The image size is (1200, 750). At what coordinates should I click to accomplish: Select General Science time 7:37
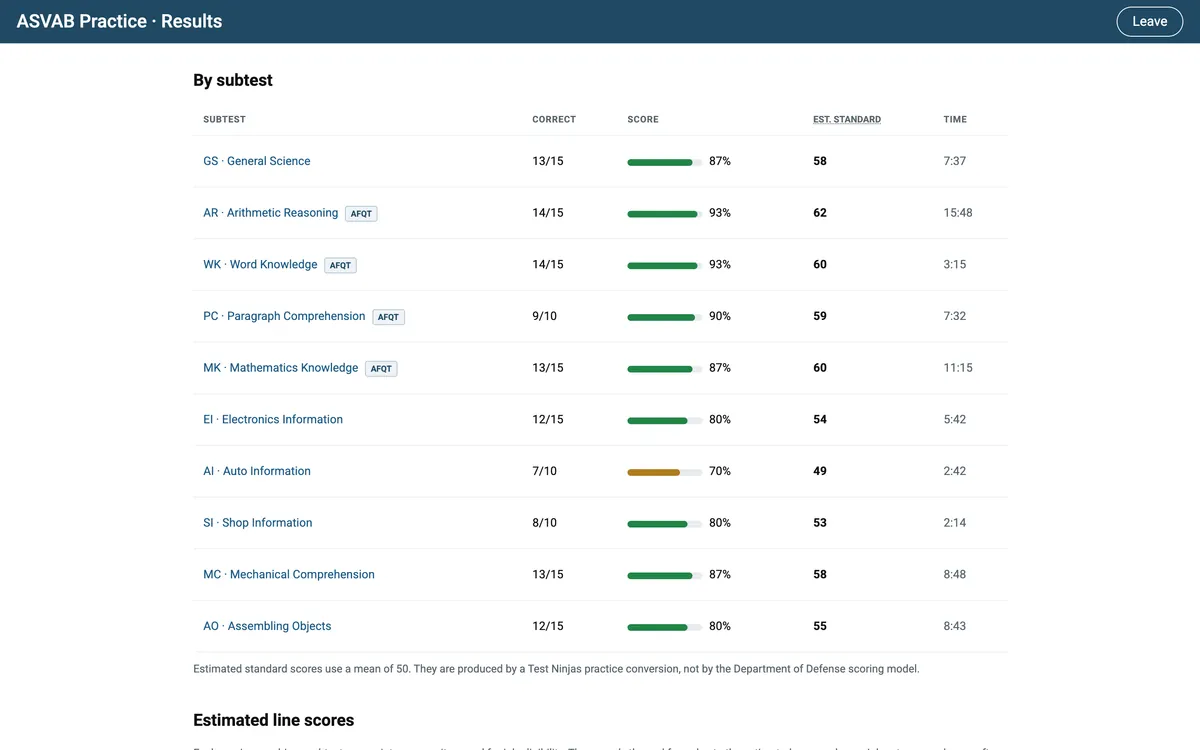(x=955, y=161)
